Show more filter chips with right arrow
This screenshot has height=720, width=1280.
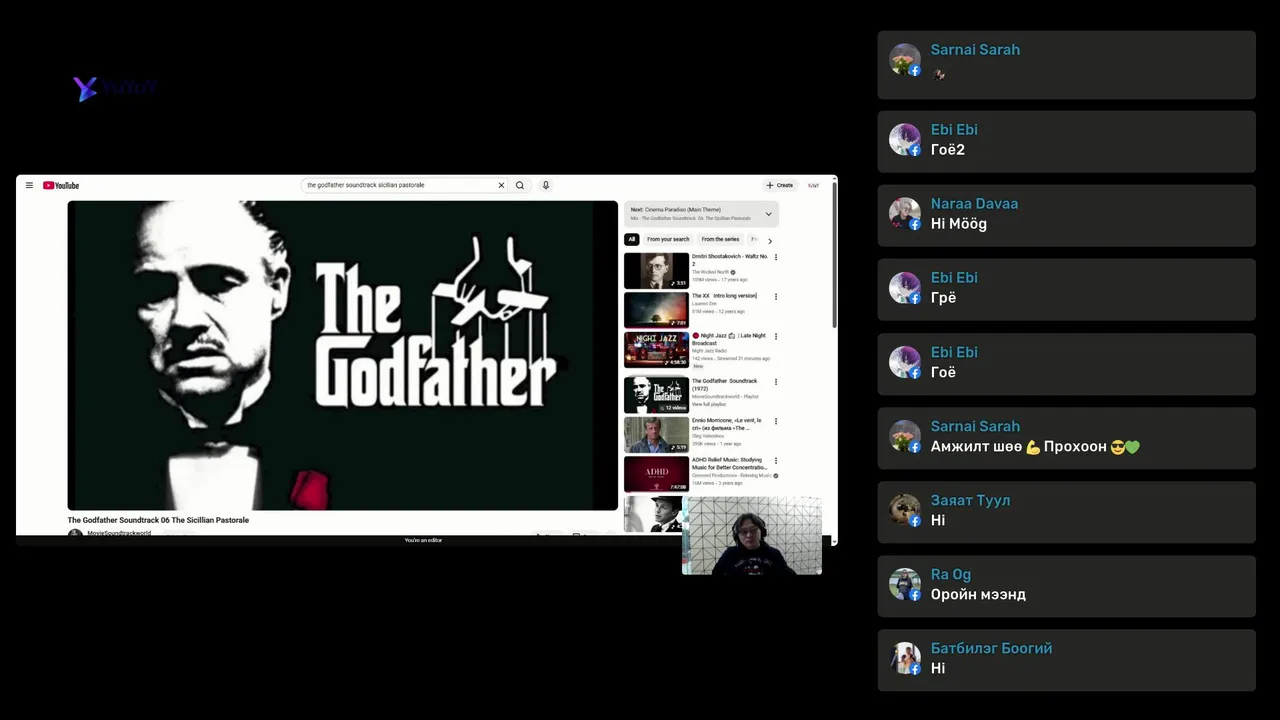[769, 241]
